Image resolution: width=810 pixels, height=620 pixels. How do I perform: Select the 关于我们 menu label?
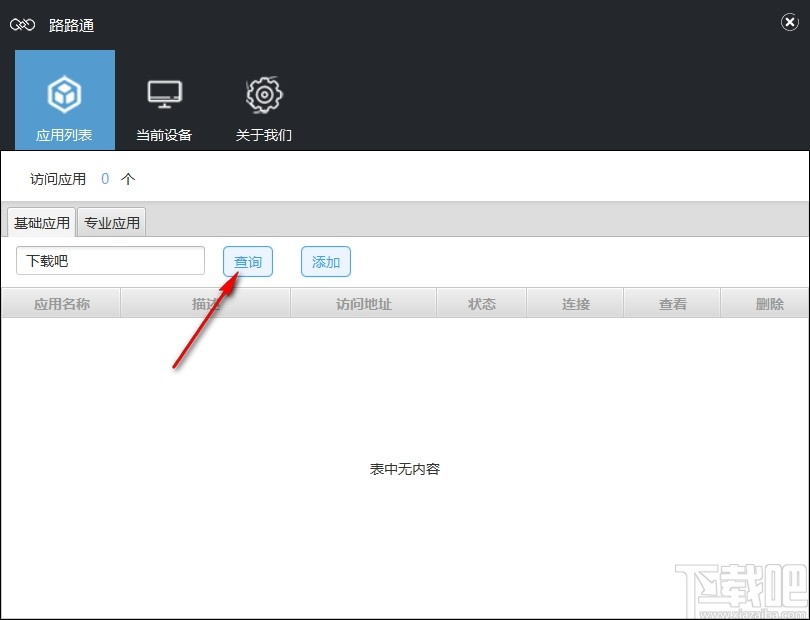click(x=263, y=135)
